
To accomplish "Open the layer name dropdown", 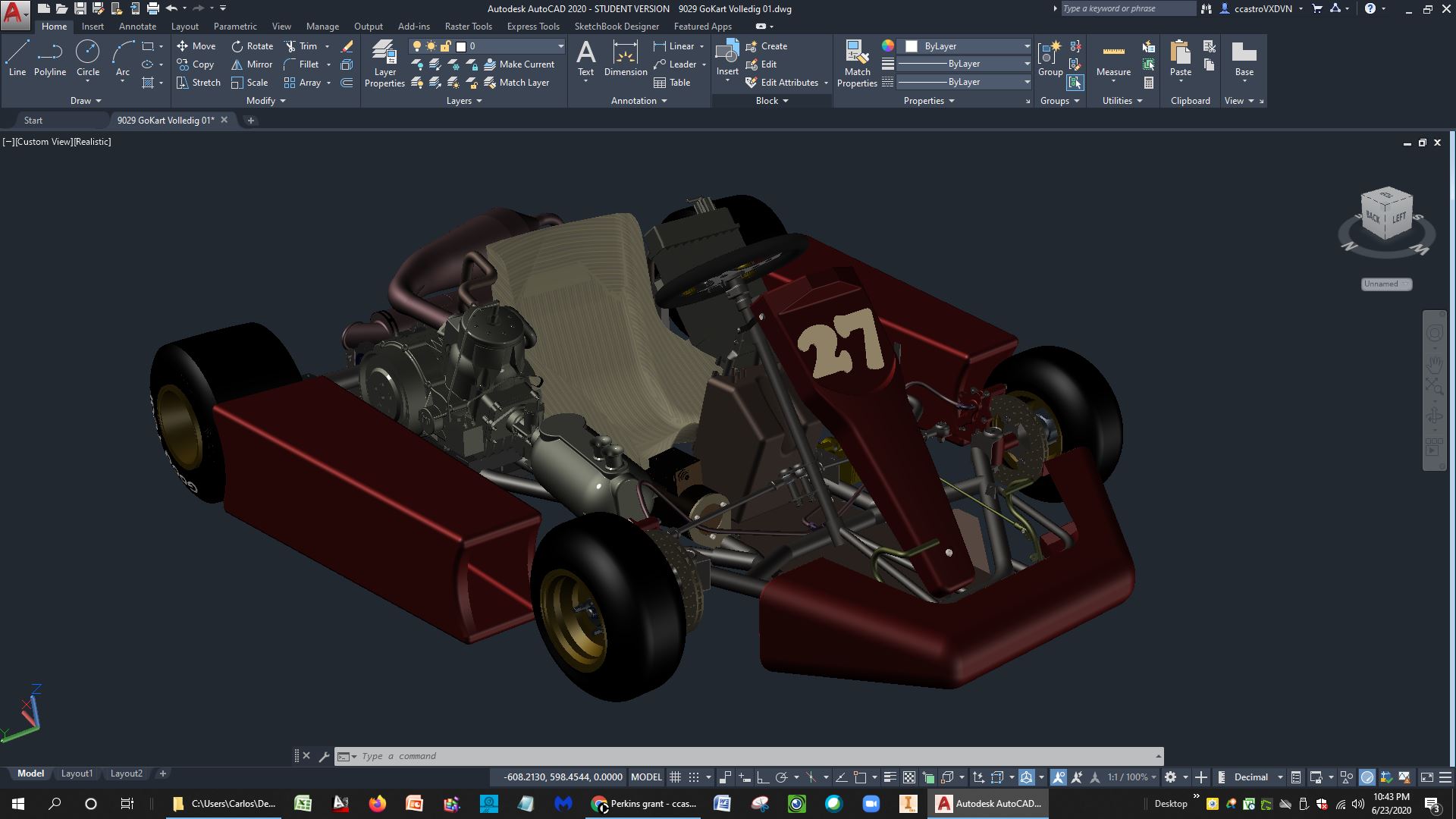I will click(560, 46).
